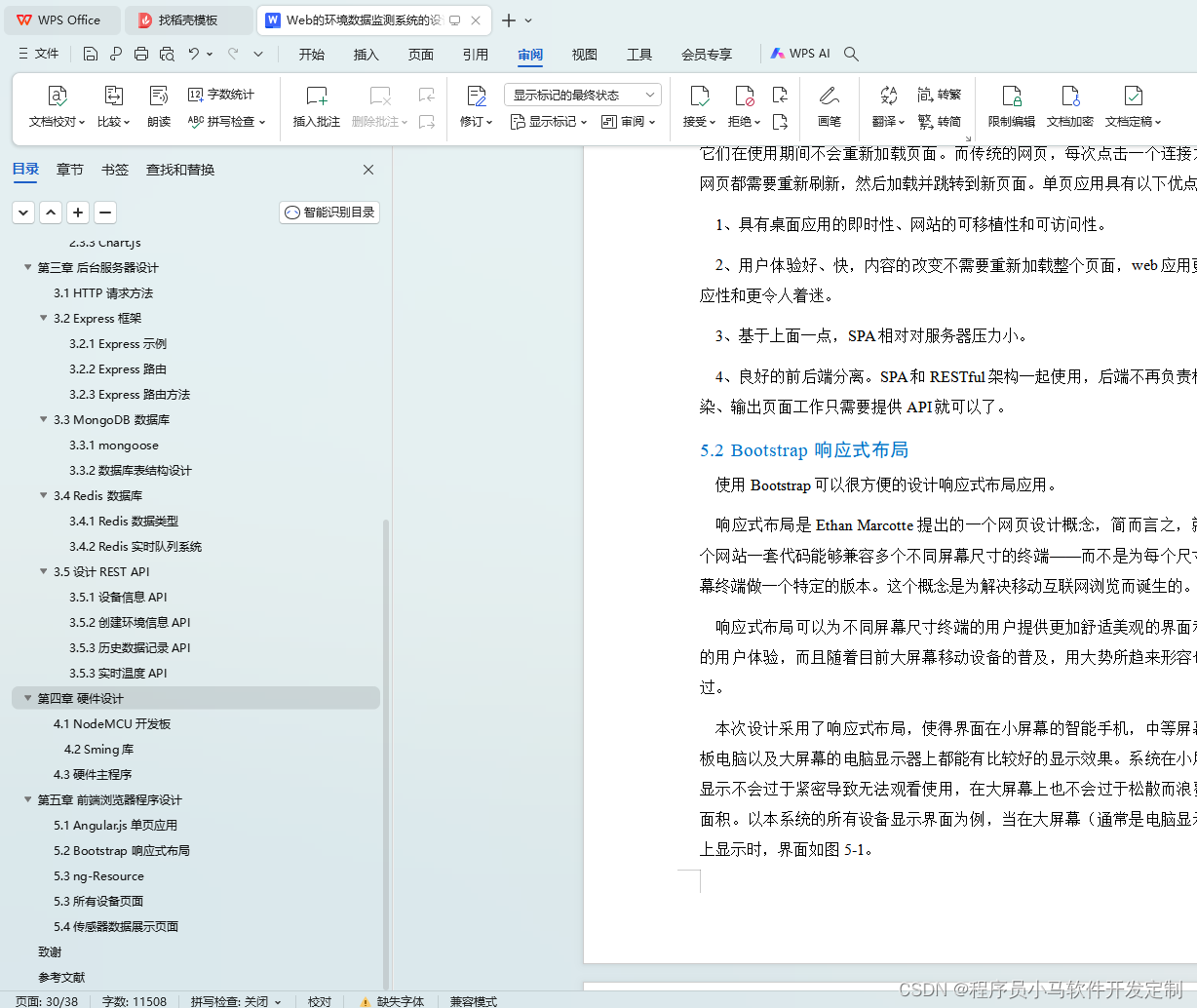Image resolution: width=1197 pixels, height=1008 pixels.
Task: Collapse the 第三章 后台服务器设计 heading
Action: (27, 267)
